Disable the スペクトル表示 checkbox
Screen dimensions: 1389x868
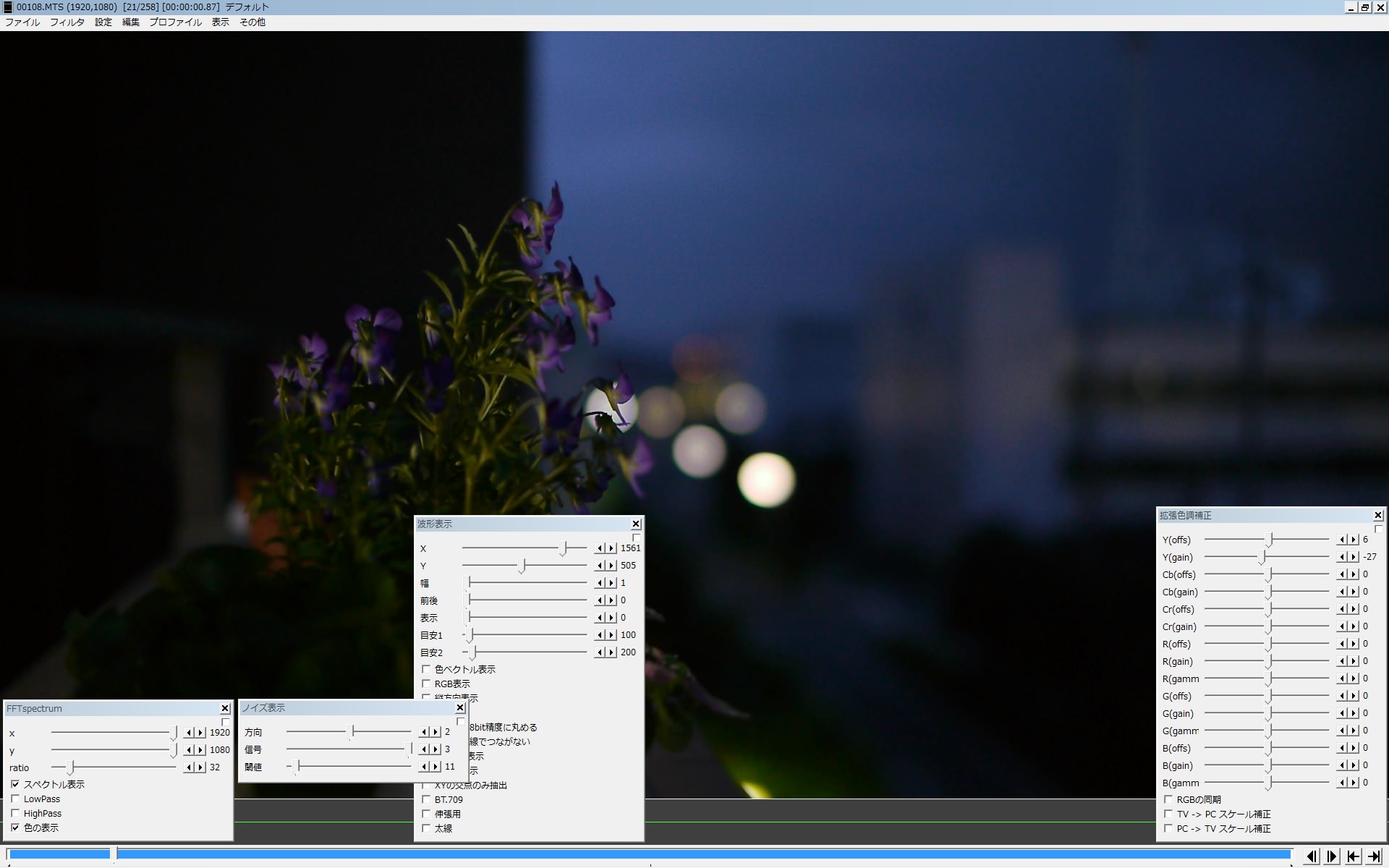tap(15, 785)
